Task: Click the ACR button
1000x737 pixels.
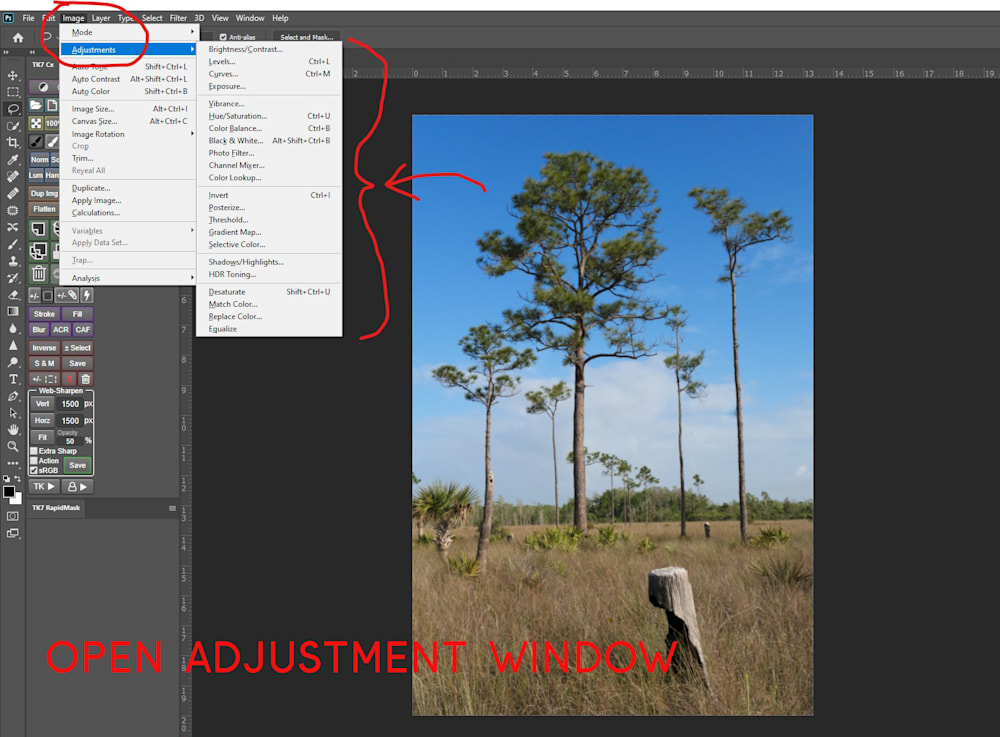Action: coord(61,330)
